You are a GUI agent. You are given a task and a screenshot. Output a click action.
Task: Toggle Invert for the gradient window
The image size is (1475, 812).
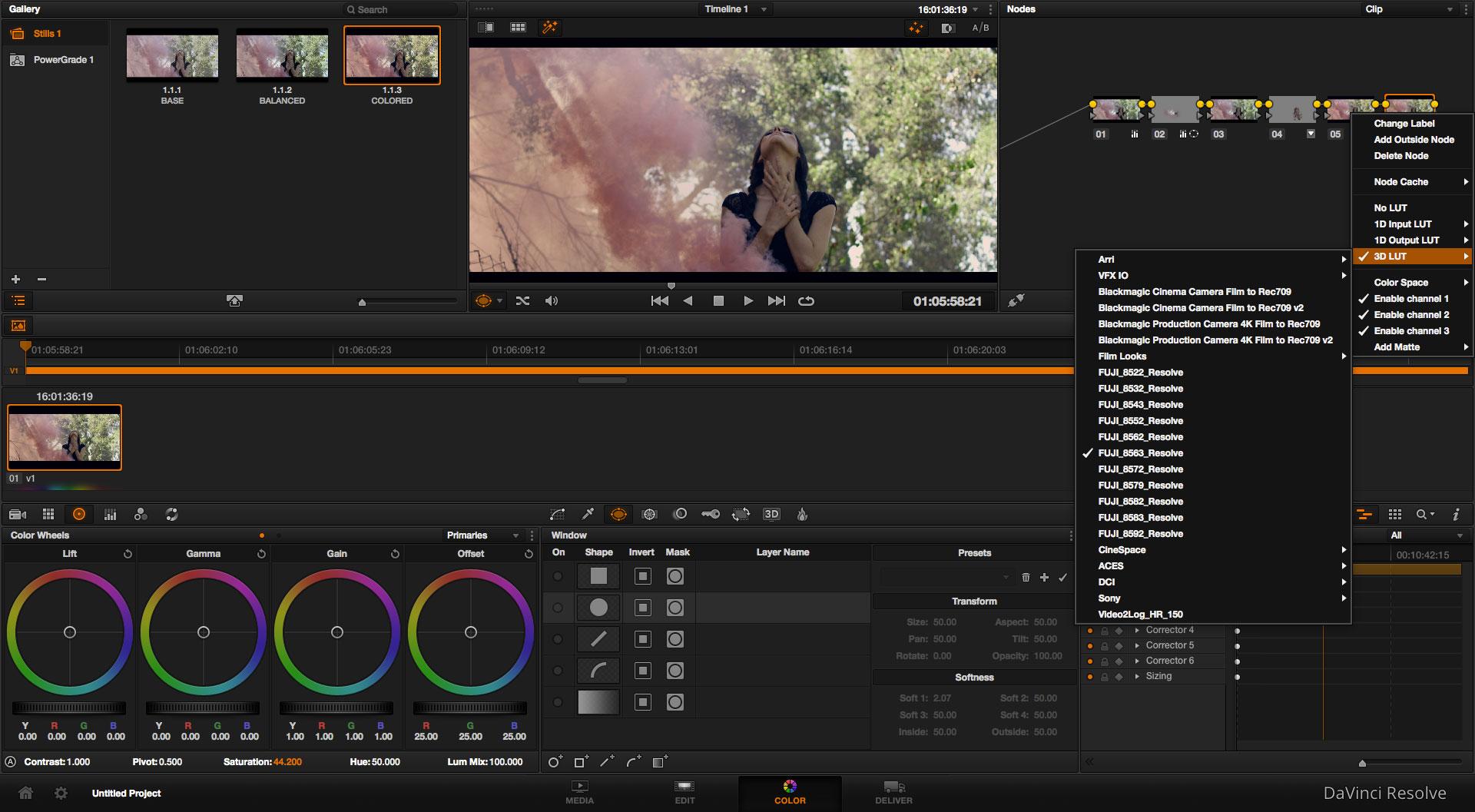(643, 702)
